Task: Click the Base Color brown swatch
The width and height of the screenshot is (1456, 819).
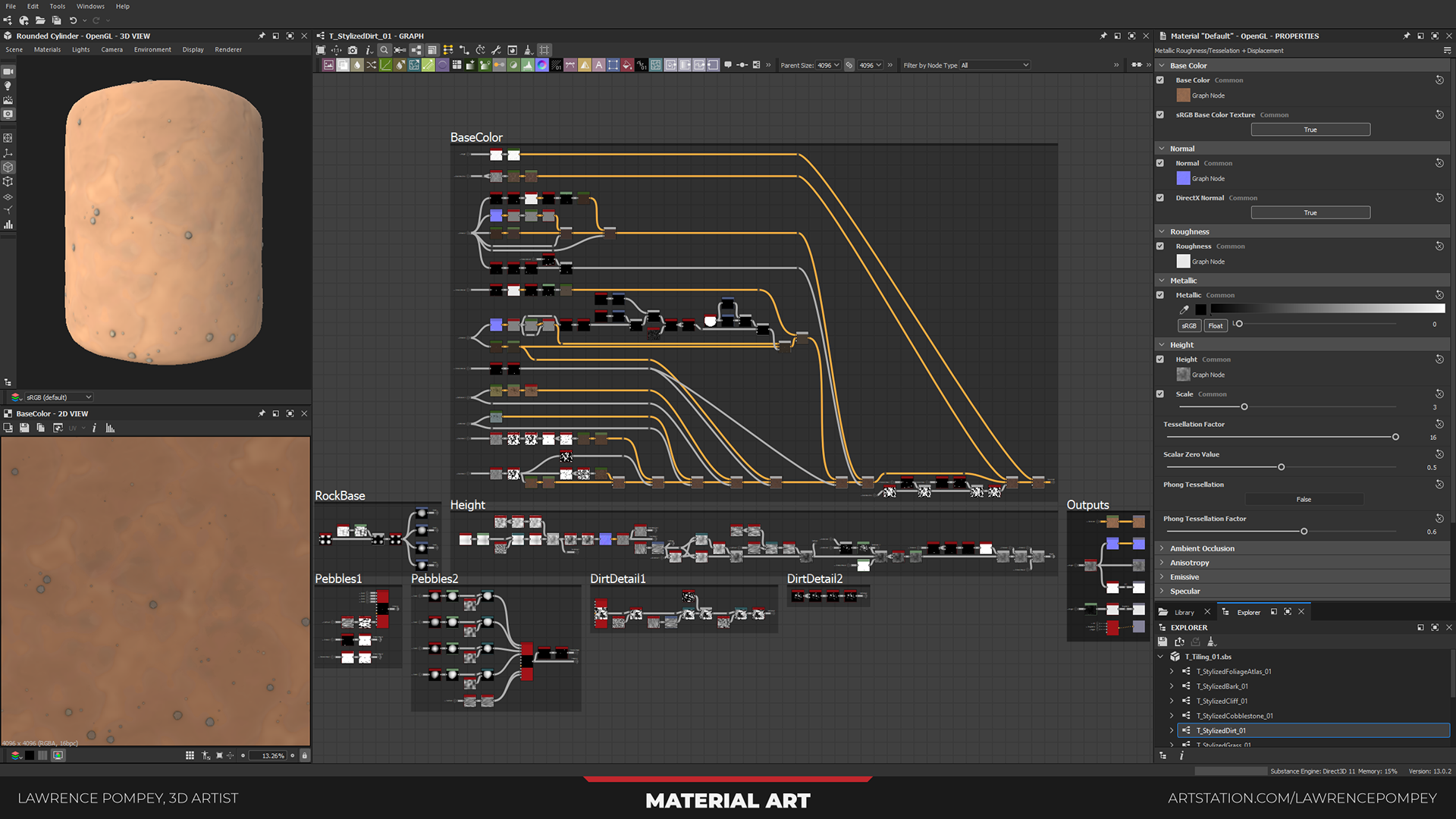Action: pos(1183,95)
